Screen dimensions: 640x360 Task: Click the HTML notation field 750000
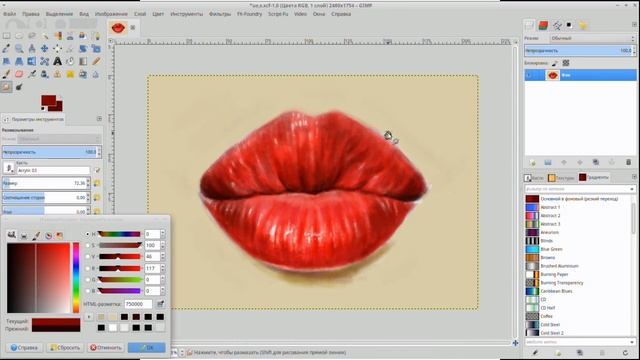pos(138,304)
